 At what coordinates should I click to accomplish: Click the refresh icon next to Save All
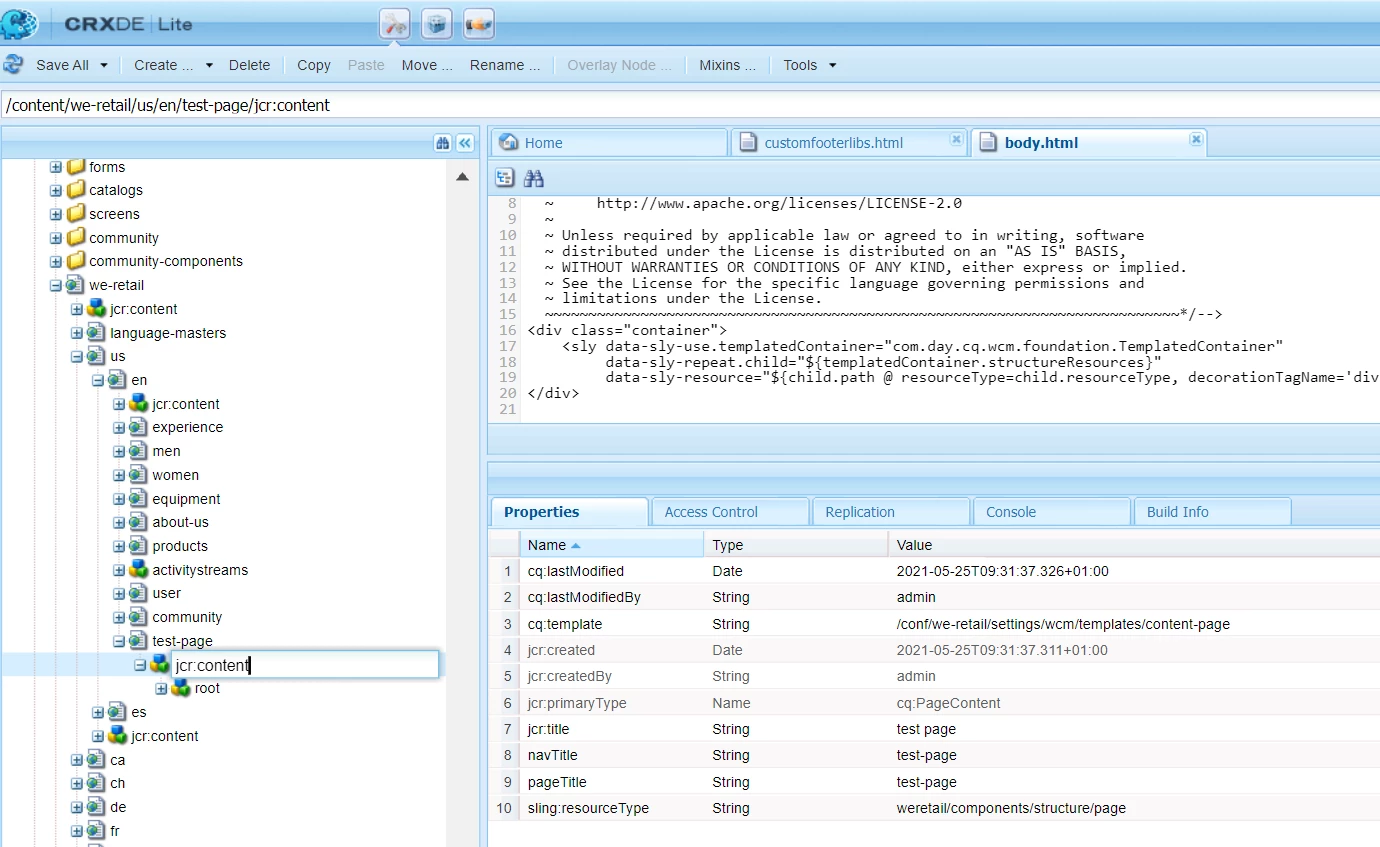point(13,65)
